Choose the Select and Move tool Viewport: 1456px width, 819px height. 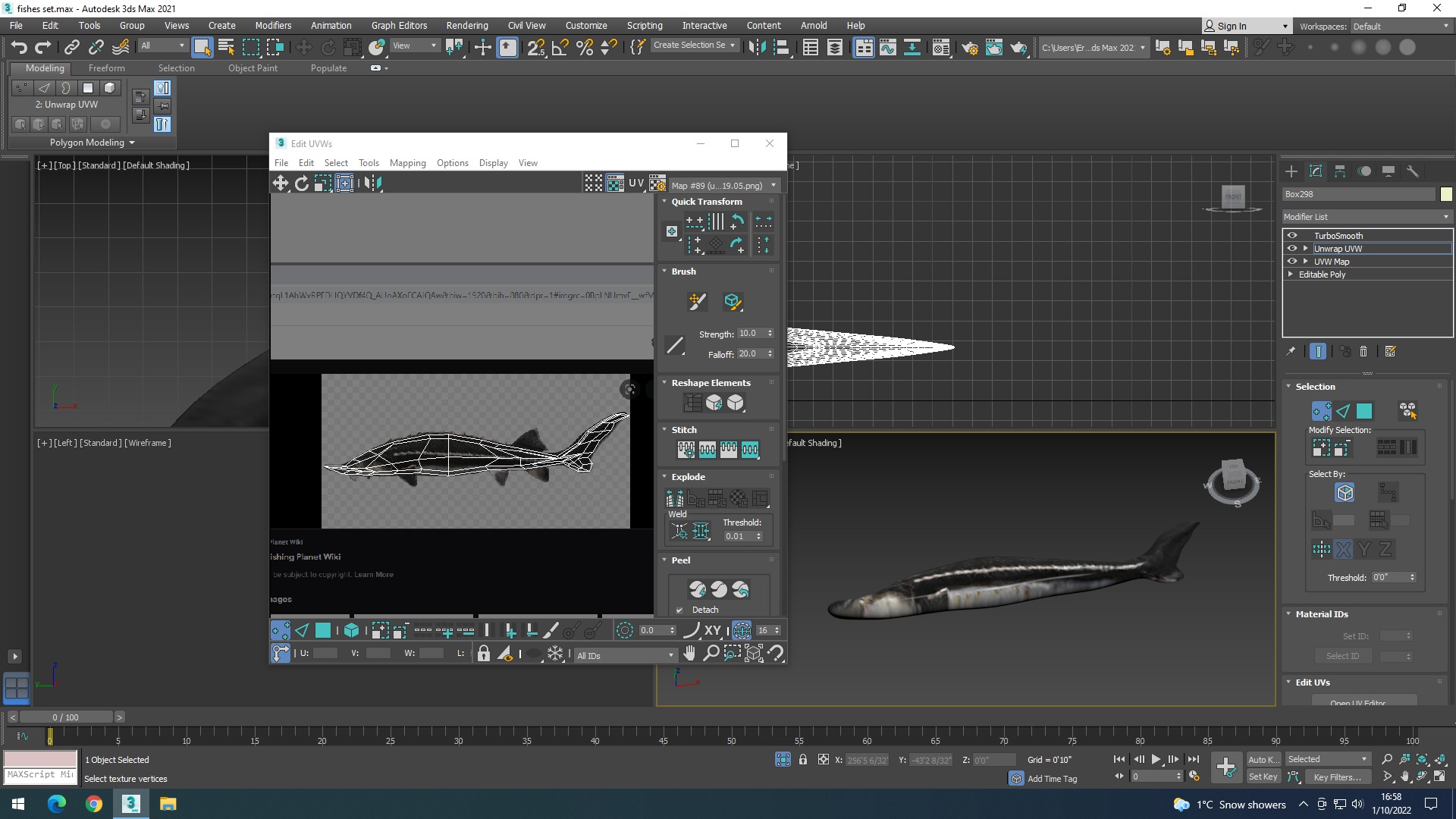(x=303, y=47)
